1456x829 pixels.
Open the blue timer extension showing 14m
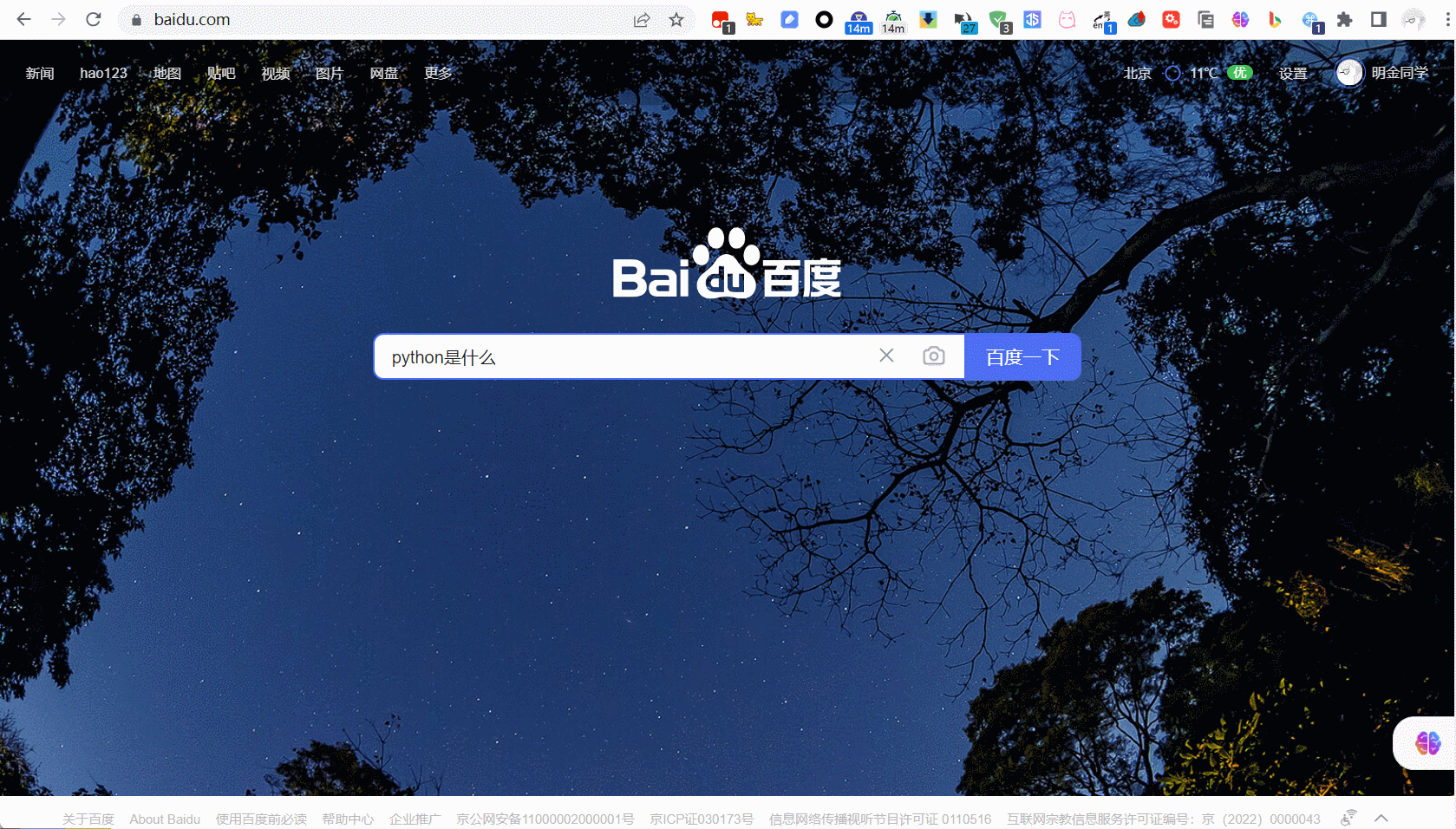[x=859, y=22]
